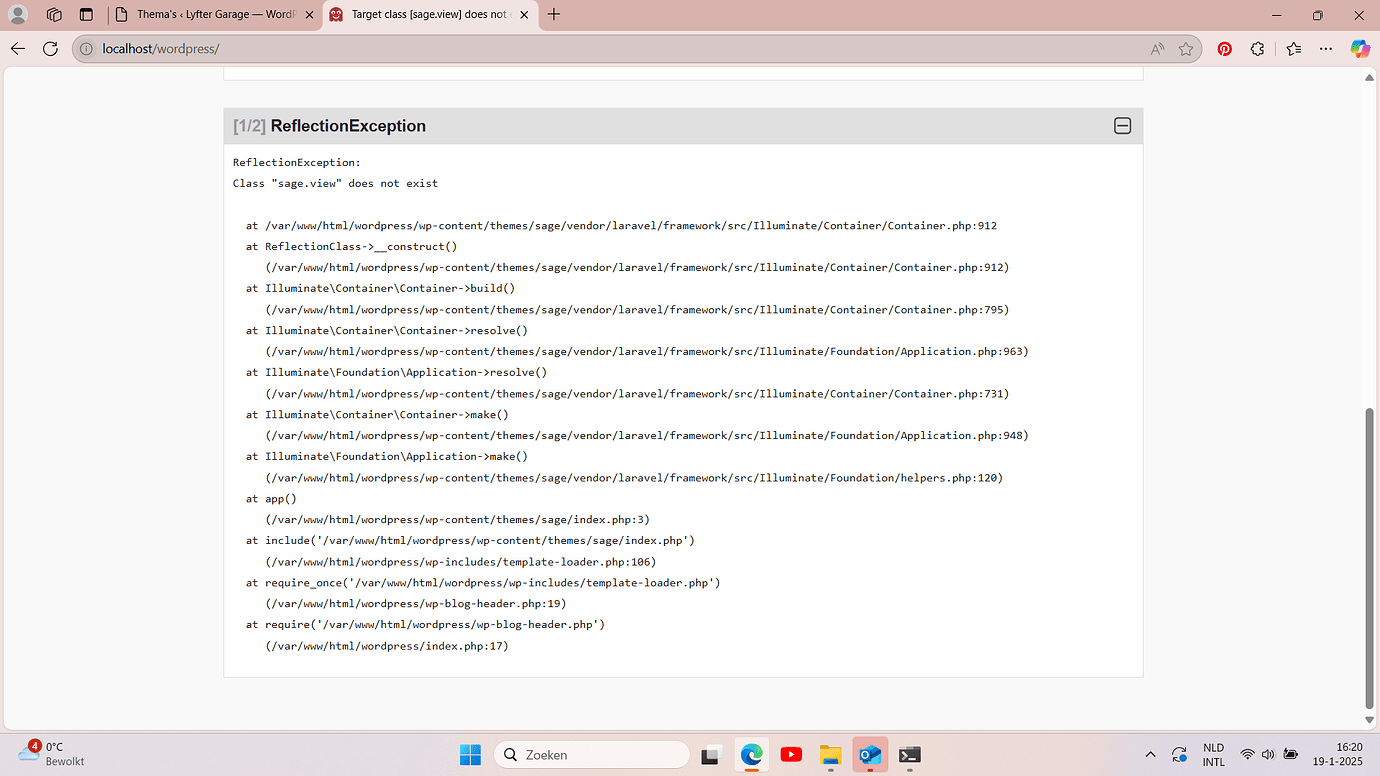Open the Workspaces icon in Edge
Screen dimensions: 1380x776
55,15
